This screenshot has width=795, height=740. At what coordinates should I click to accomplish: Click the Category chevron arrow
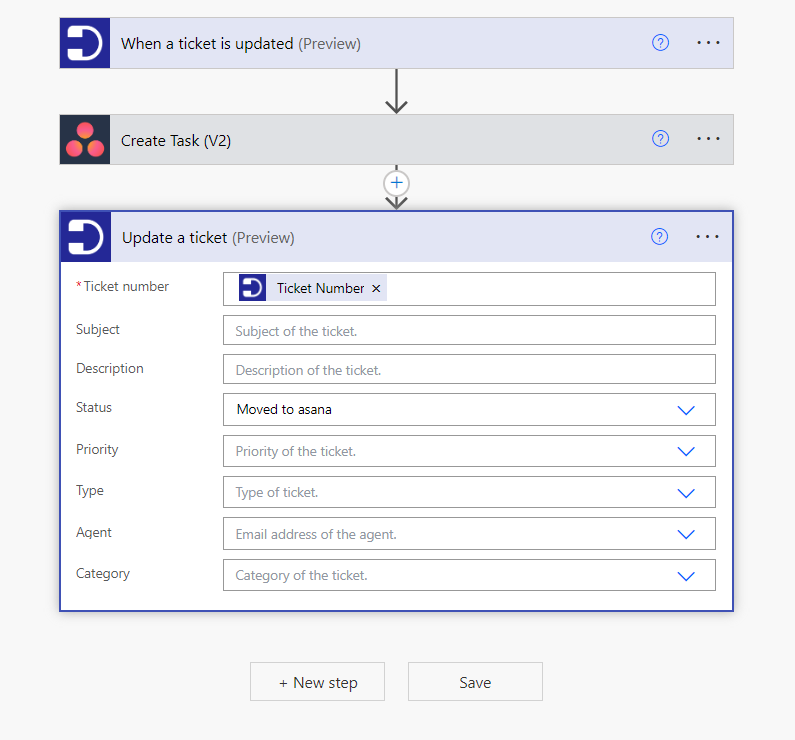tap(686, 576)
